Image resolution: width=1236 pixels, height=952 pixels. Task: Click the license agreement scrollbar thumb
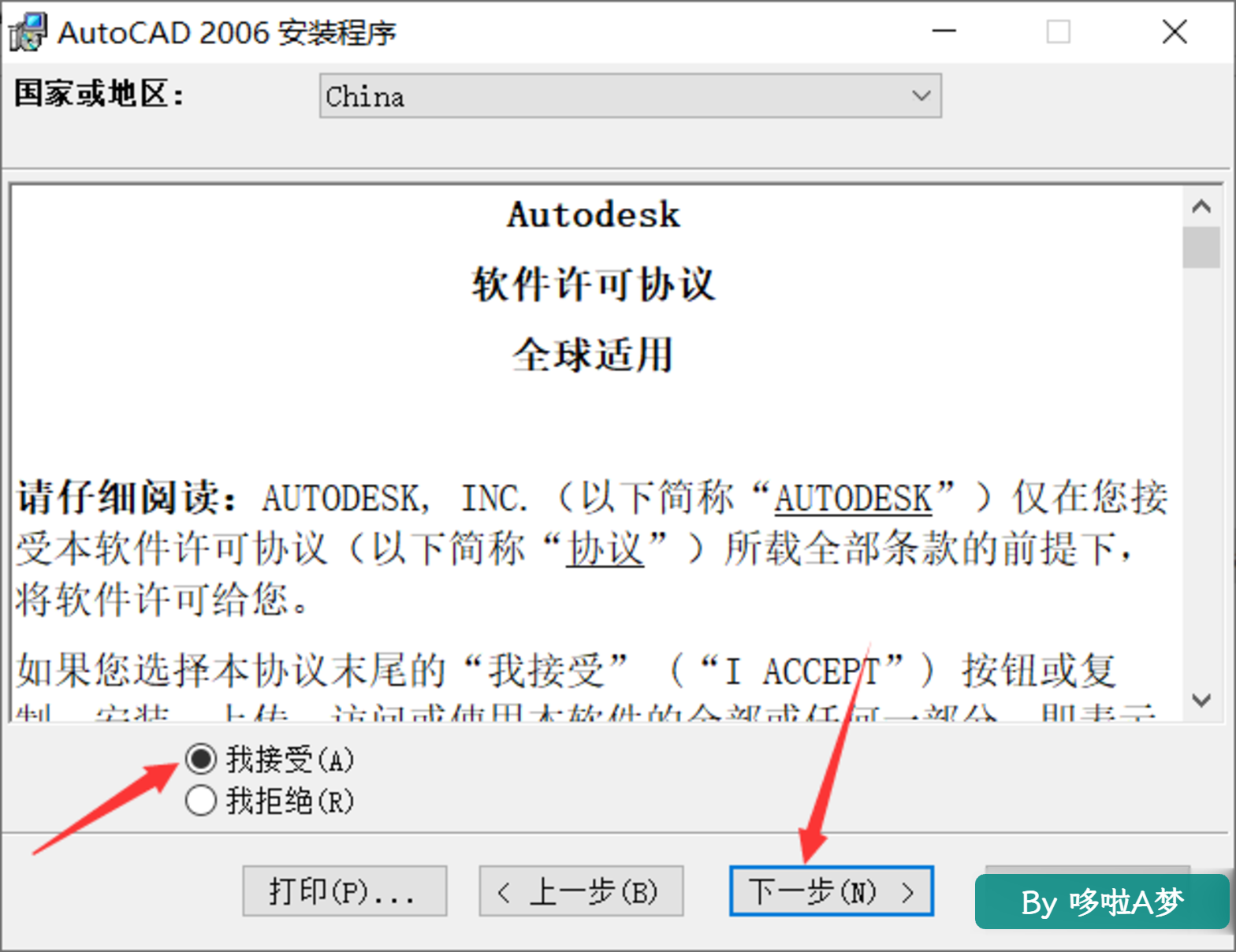1201,247
